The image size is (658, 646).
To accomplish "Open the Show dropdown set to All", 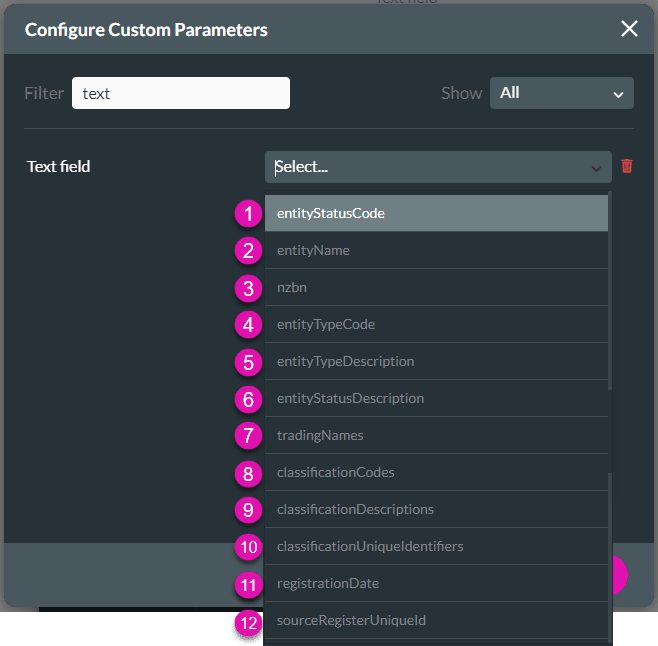I will pos(561,93).
